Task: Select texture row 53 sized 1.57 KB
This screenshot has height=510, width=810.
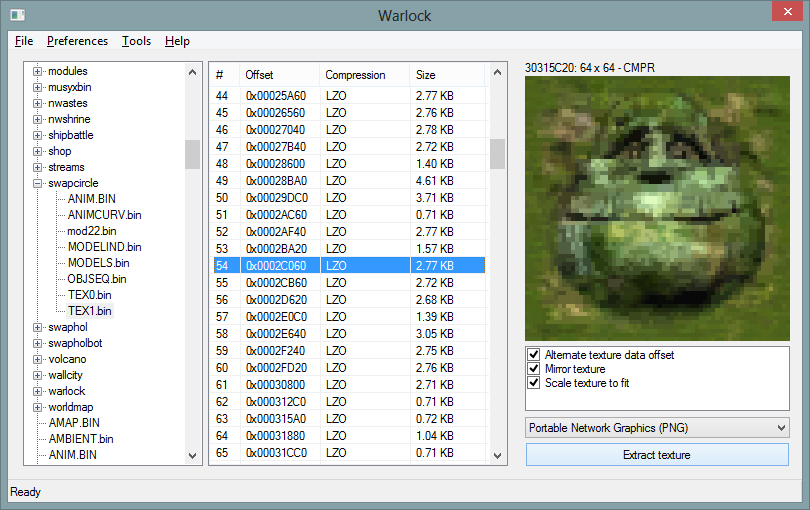Action: pos(349,249)
